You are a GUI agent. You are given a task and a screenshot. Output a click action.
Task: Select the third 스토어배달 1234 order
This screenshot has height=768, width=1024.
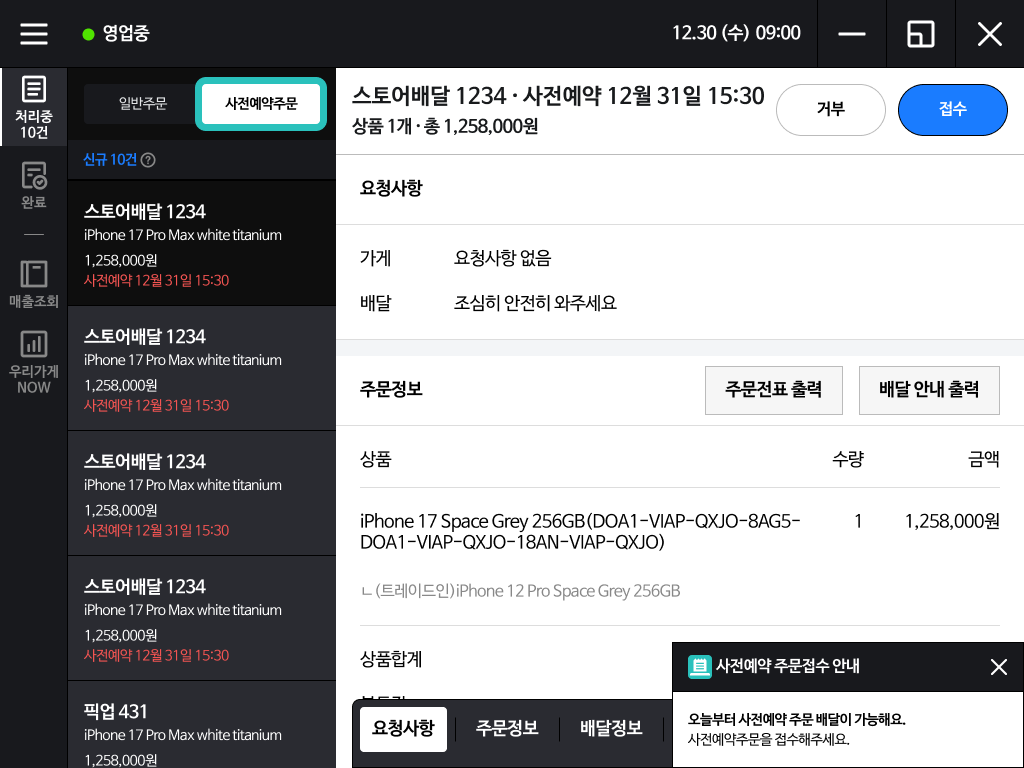coord(202,494)
